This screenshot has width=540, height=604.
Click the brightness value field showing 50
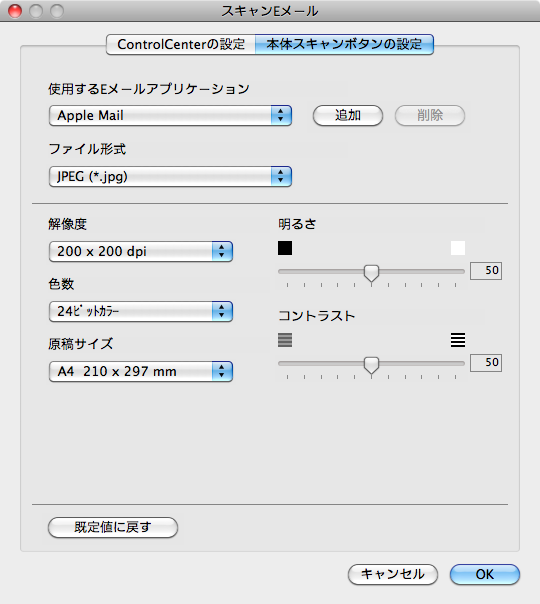click(x=486, y=270)
